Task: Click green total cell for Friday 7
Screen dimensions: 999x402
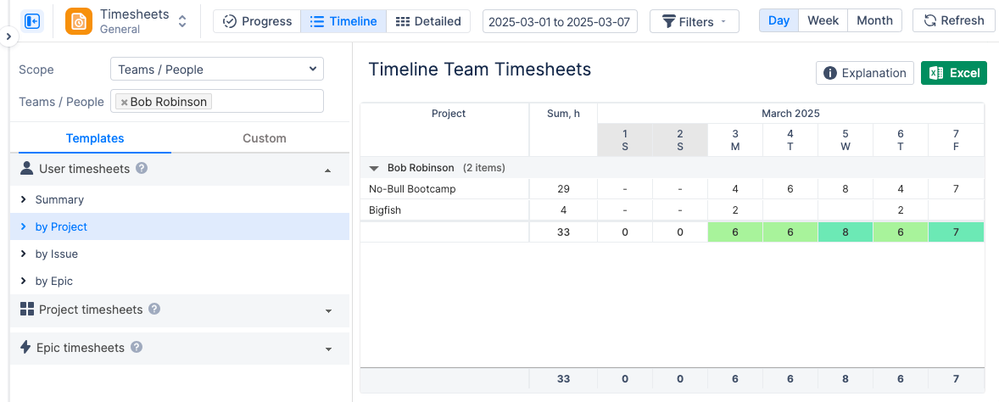Action: pos(956,232)
